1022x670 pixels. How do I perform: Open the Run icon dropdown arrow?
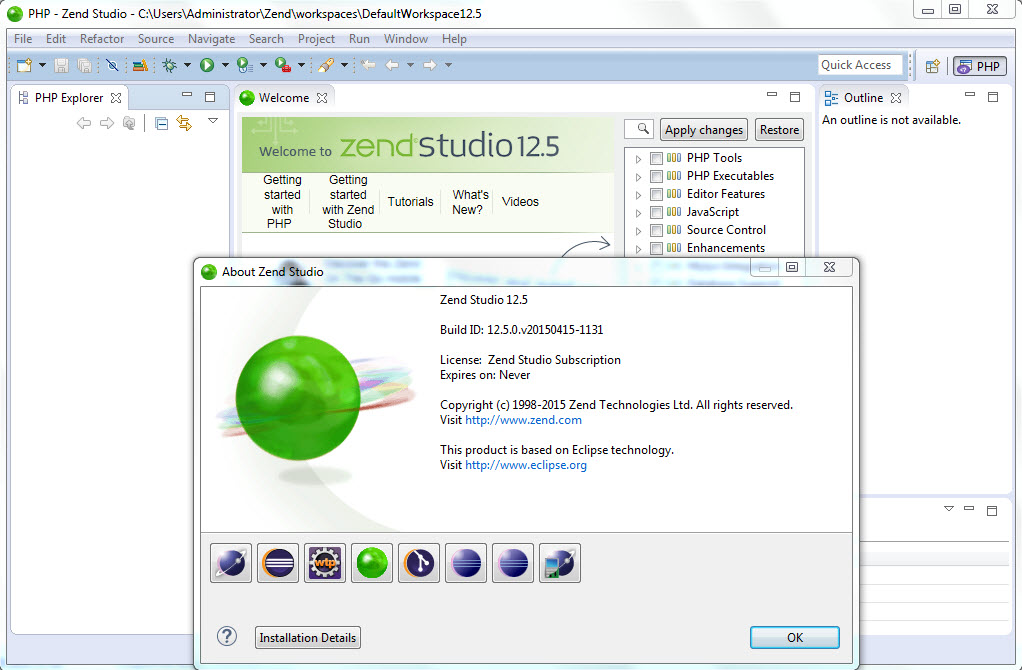tap(225, 65)
